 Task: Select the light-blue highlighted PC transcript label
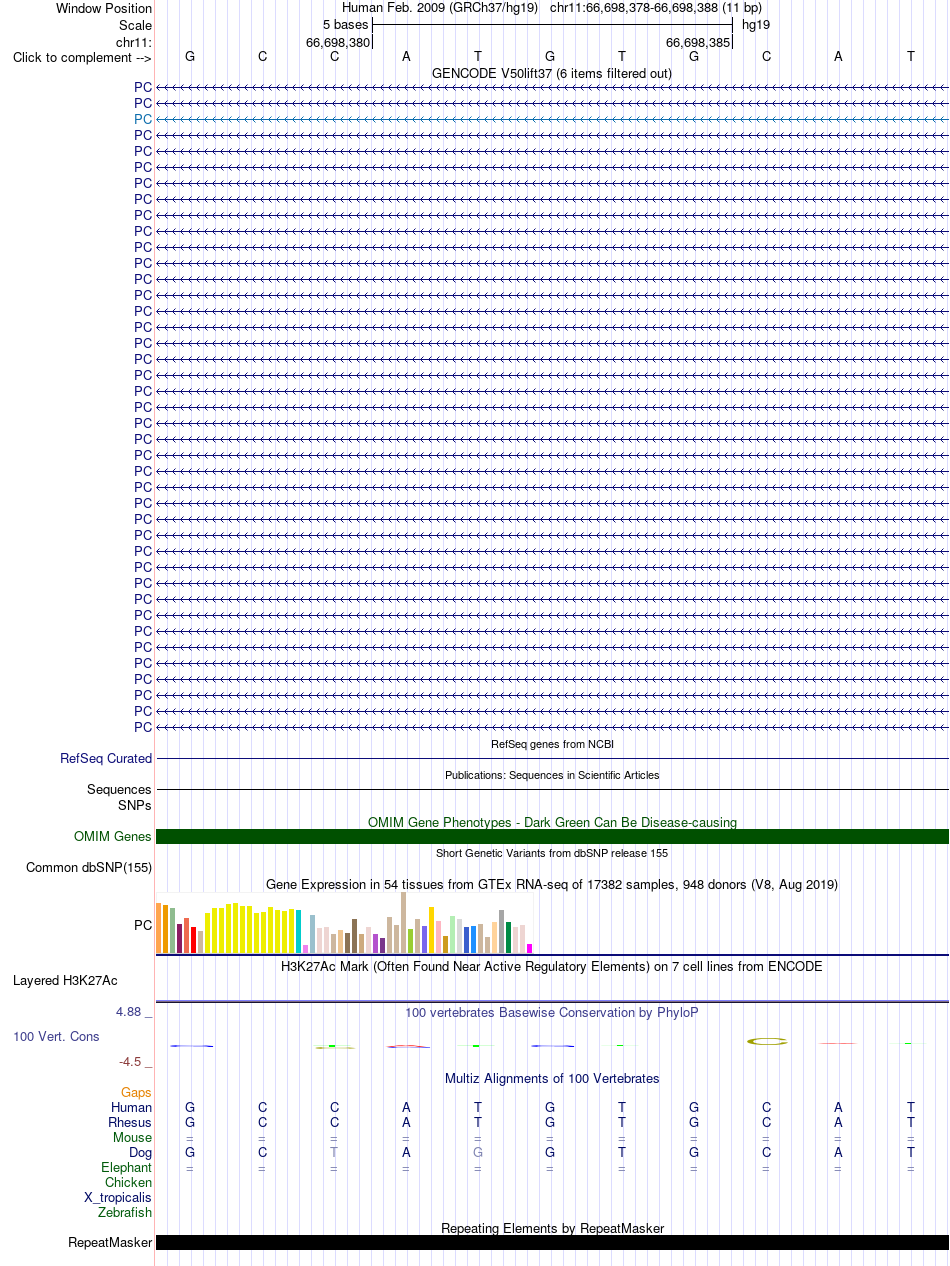(143, 119)
